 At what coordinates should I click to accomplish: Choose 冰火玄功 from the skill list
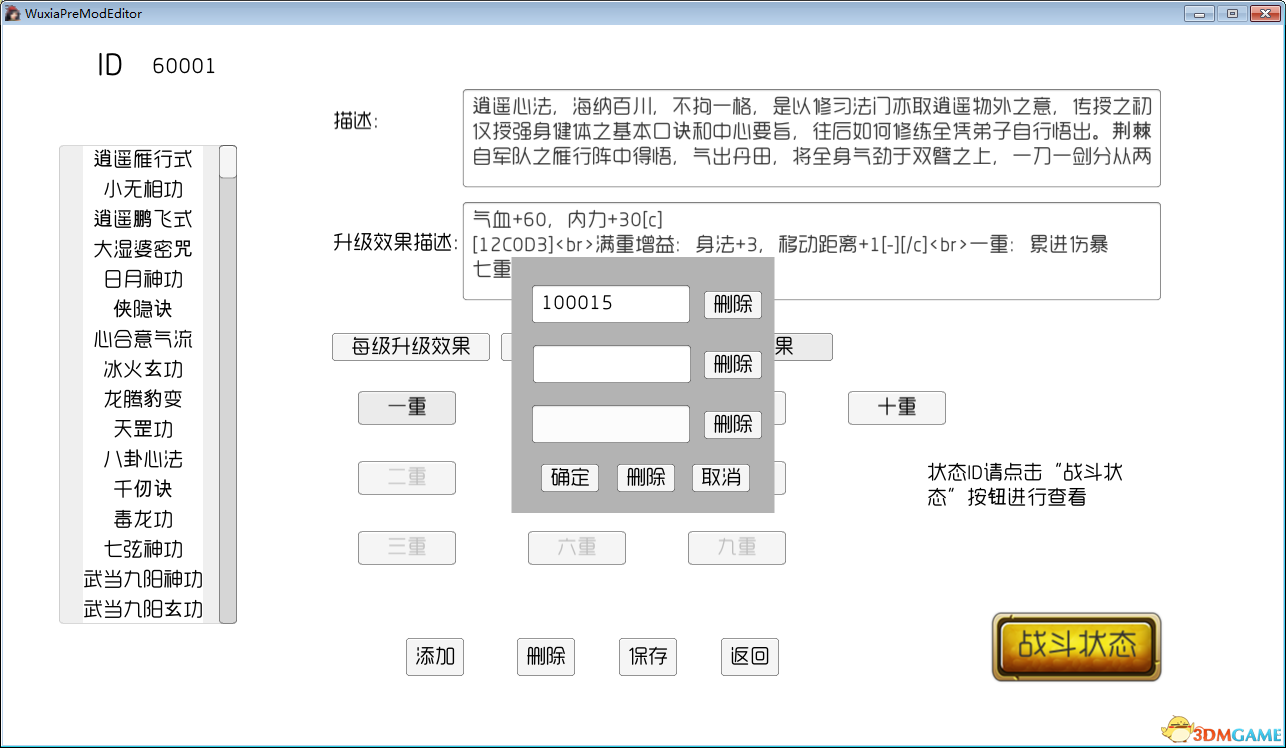pyautogui.click(x=143, y=369)
